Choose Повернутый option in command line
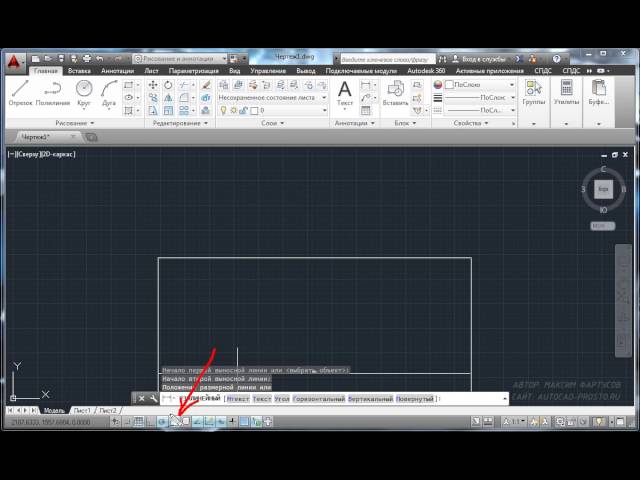 [x=415, y=399]
